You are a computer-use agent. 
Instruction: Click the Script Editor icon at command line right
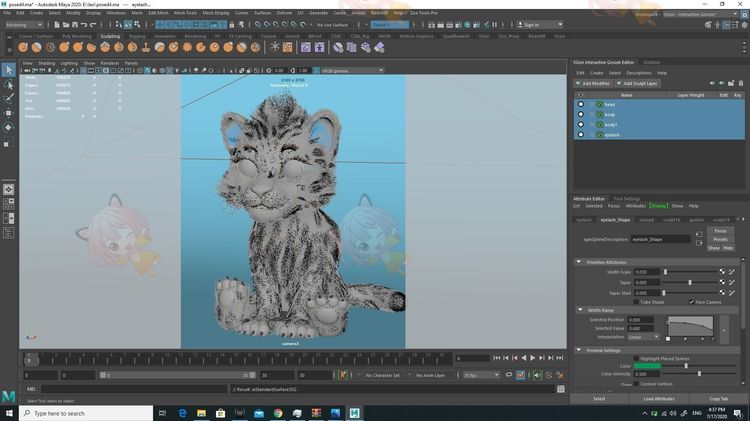561,389
